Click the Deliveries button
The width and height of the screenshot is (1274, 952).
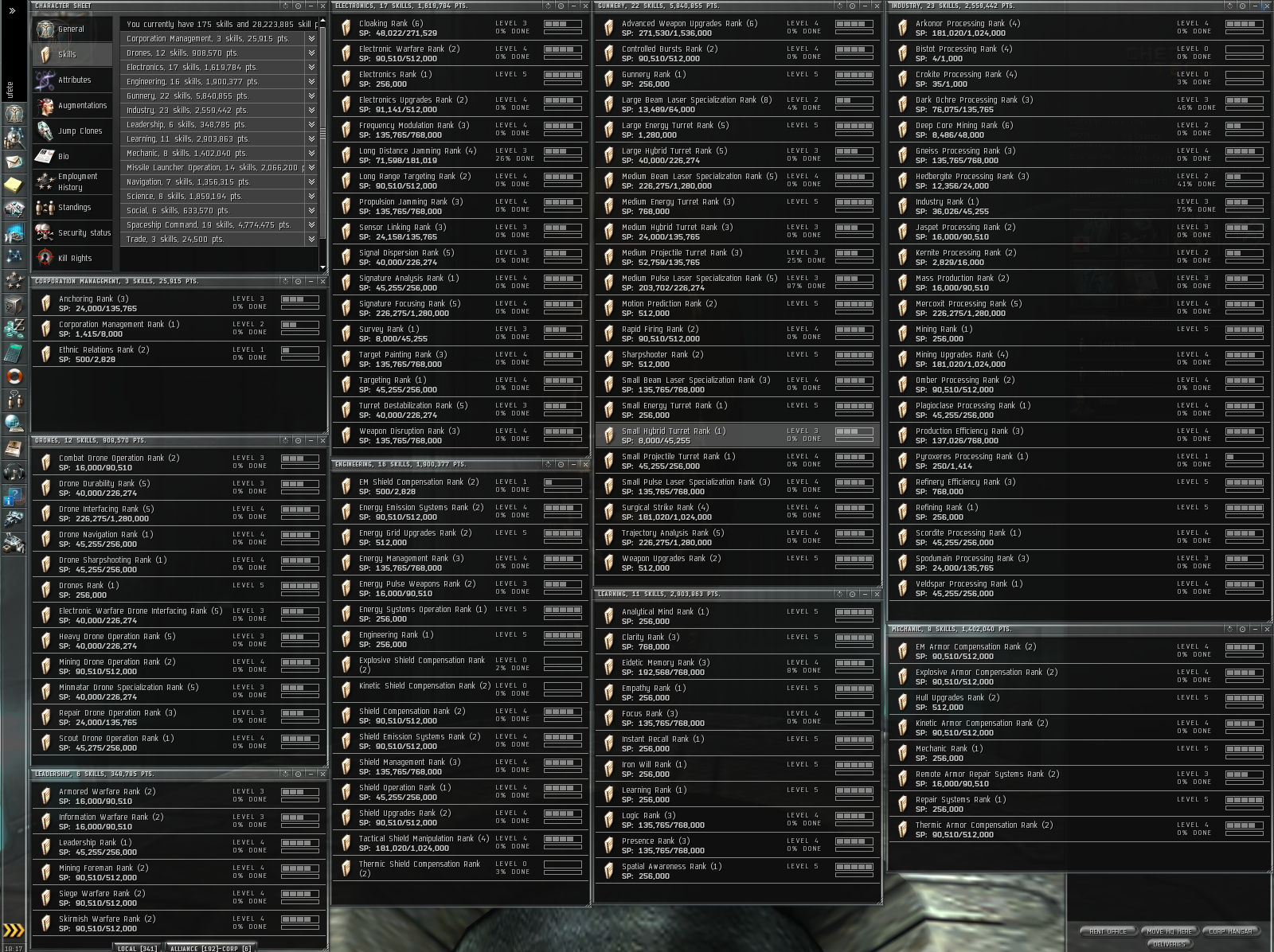pyautogui.click(x=1169, y=944)
